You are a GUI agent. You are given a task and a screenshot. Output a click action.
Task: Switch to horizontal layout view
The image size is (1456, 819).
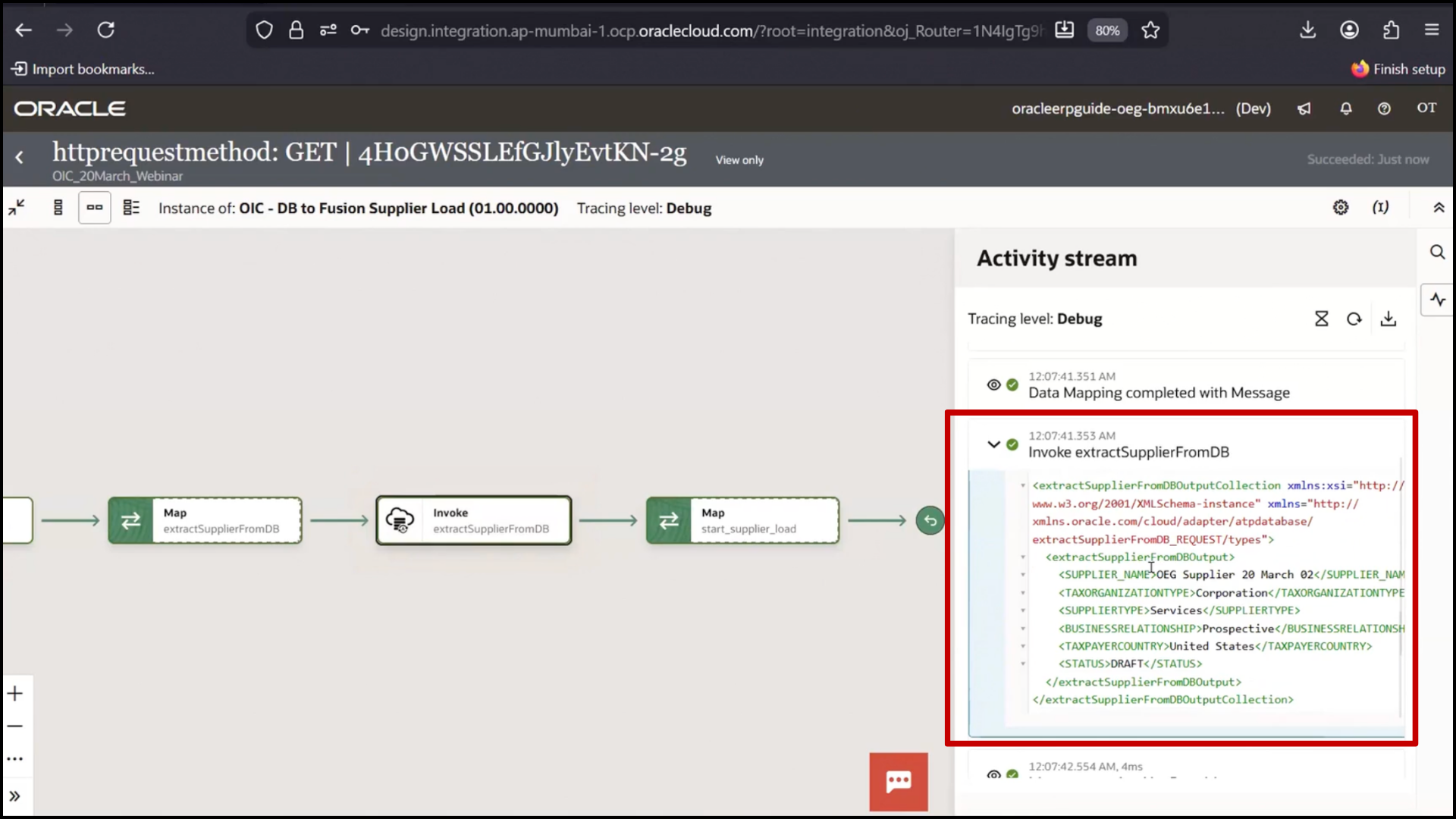tap(95, 208)
